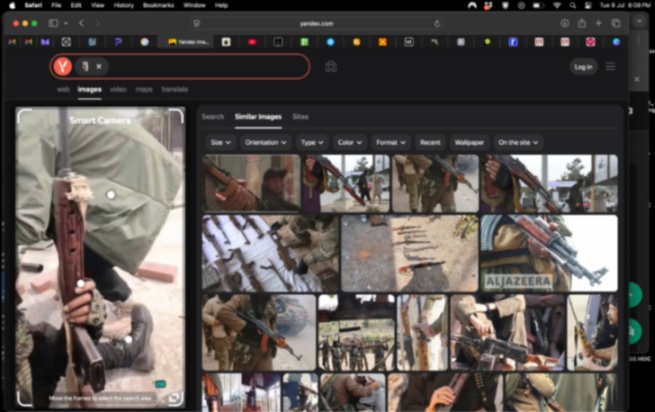Open the blue 'f' Facebook browser tab
Viewport: 655px width, 412px height.
click(x=513, y=42)
